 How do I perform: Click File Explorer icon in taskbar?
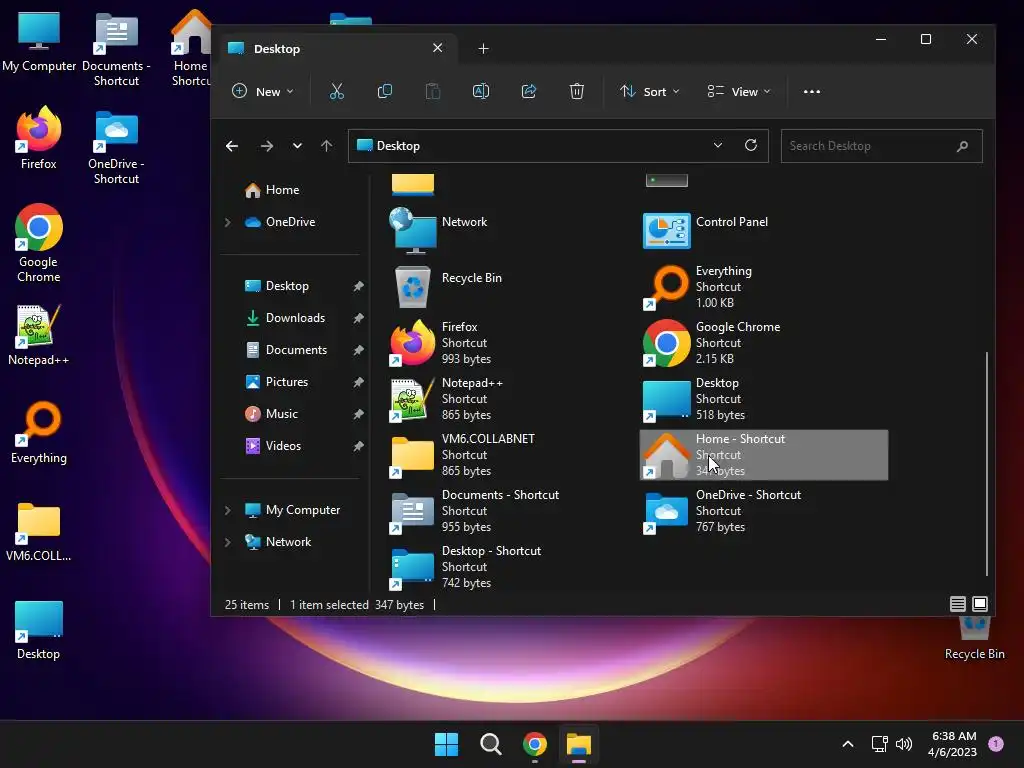[x=579, y=744]
